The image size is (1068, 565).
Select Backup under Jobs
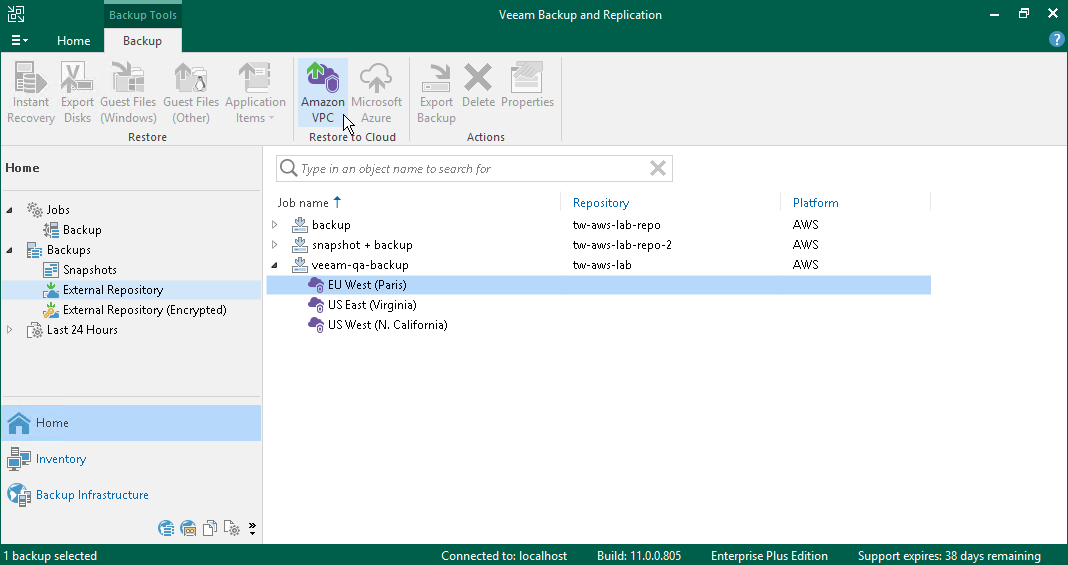click(82, 230)
